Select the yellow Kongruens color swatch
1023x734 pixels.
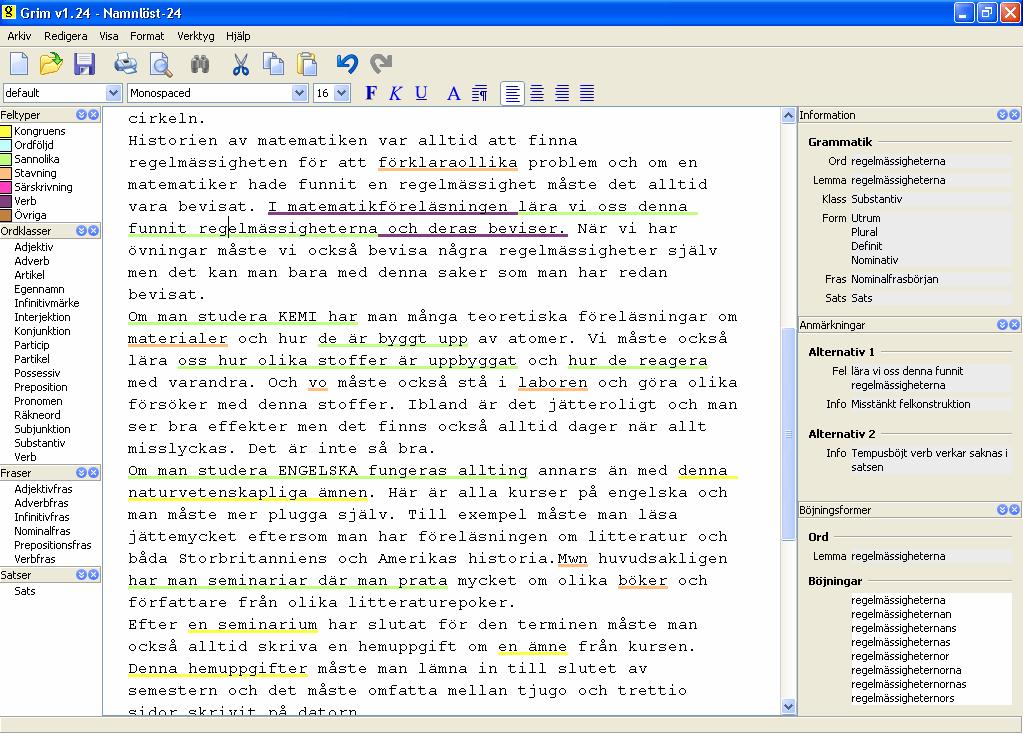tap(7, 131)
